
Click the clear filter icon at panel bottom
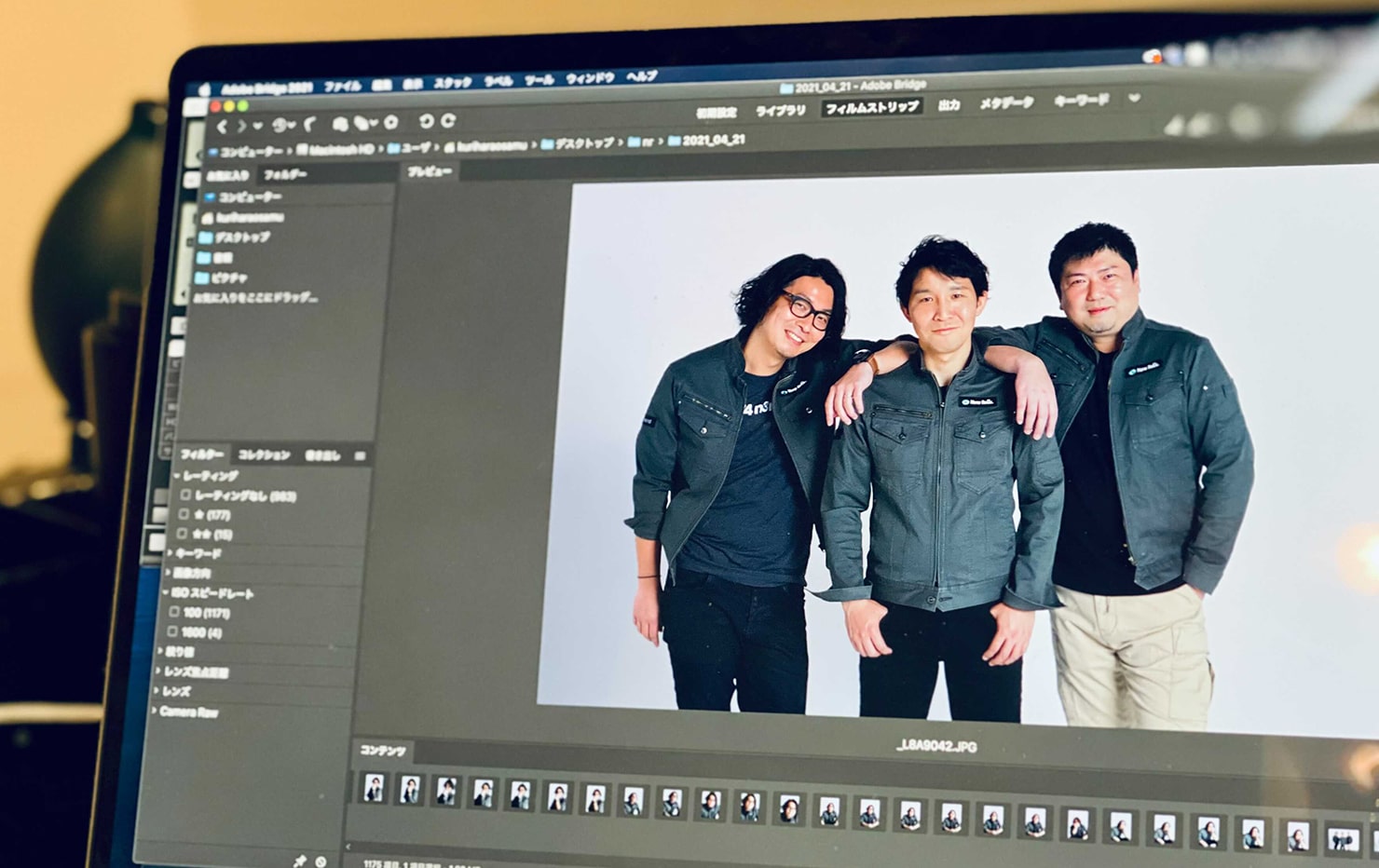click(x=321, y=861)
